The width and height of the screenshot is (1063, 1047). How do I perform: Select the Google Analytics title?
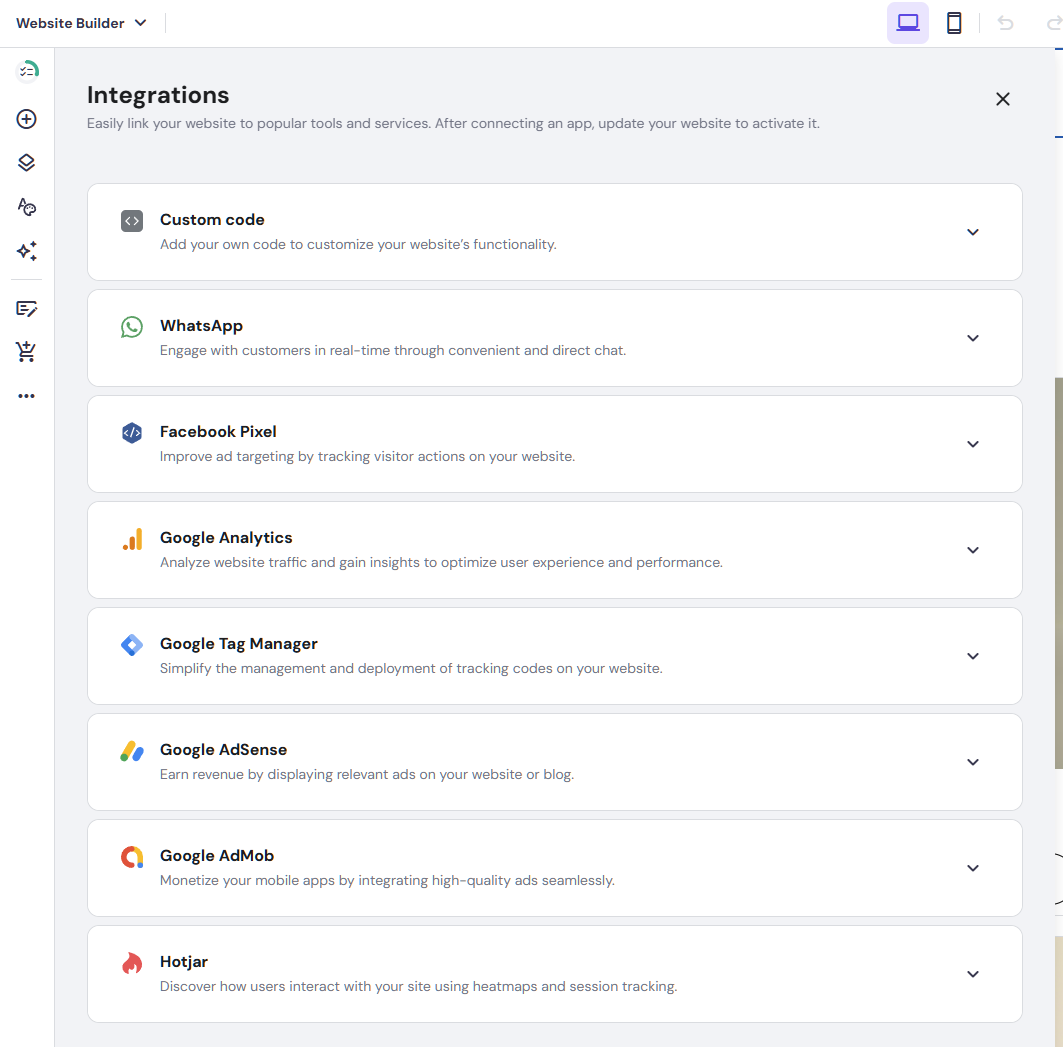[x=226, y=538]
